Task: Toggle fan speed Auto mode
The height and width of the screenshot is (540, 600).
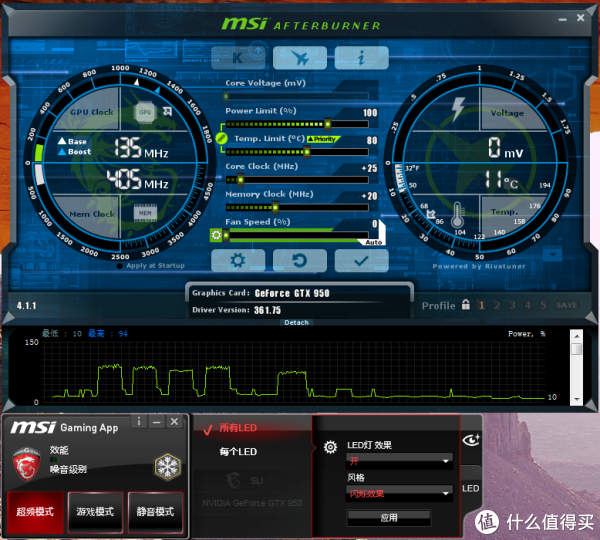Action: [x=373, y=242]
